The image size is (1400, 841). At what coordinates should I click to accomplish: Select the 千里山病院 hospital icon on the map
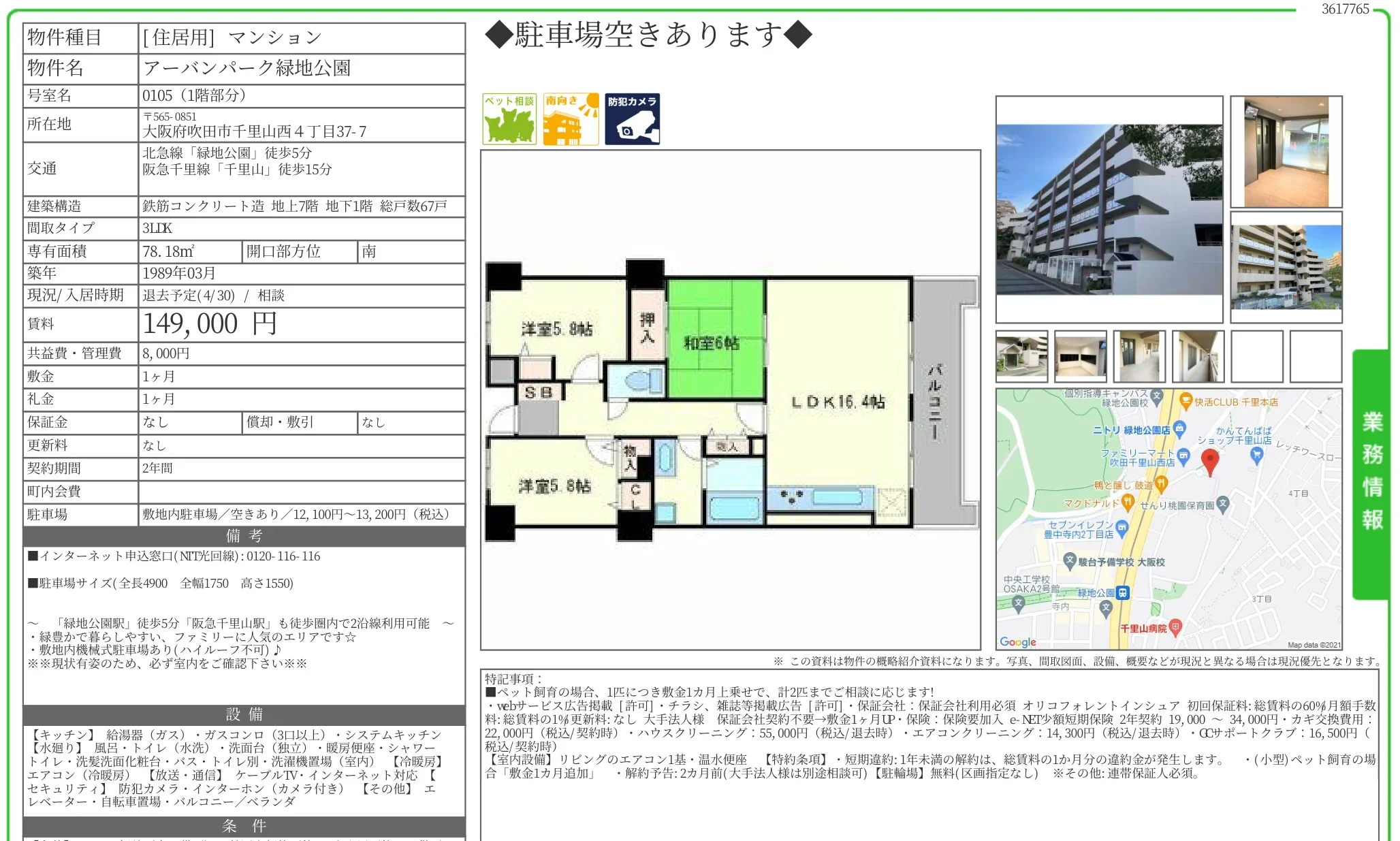(1176, 628)
